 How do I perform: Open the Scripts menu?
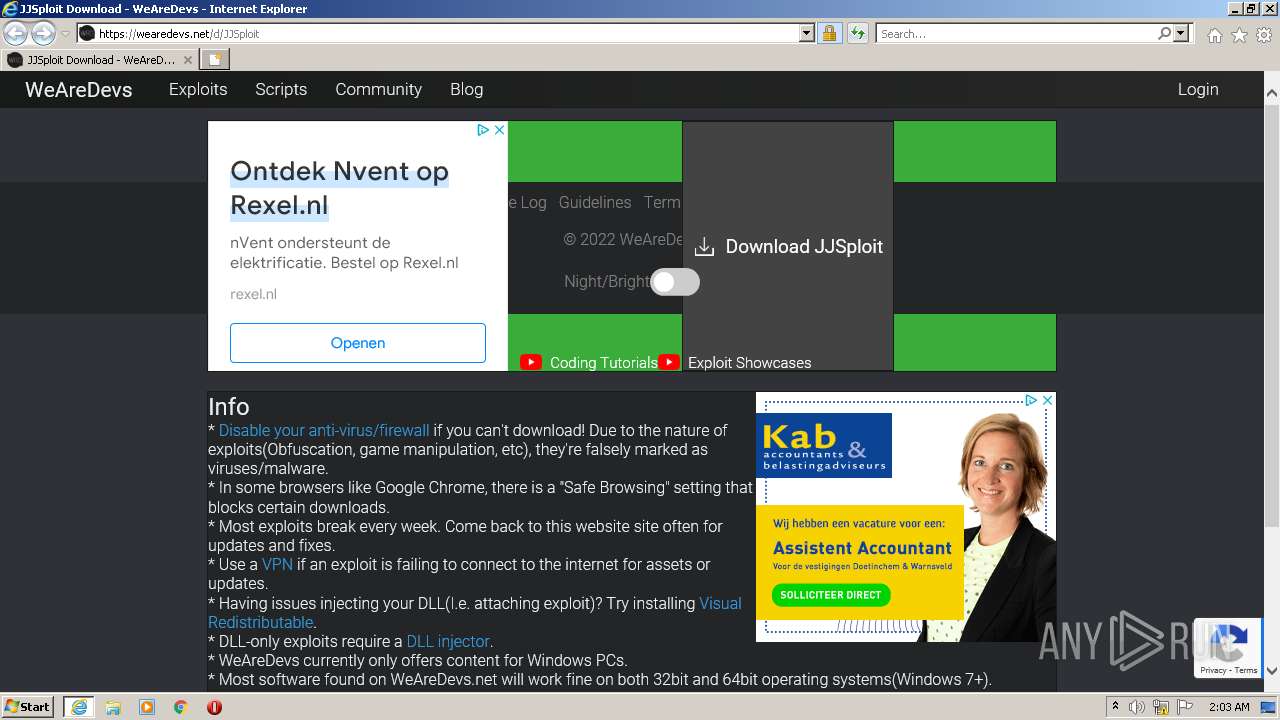(281, 89)
